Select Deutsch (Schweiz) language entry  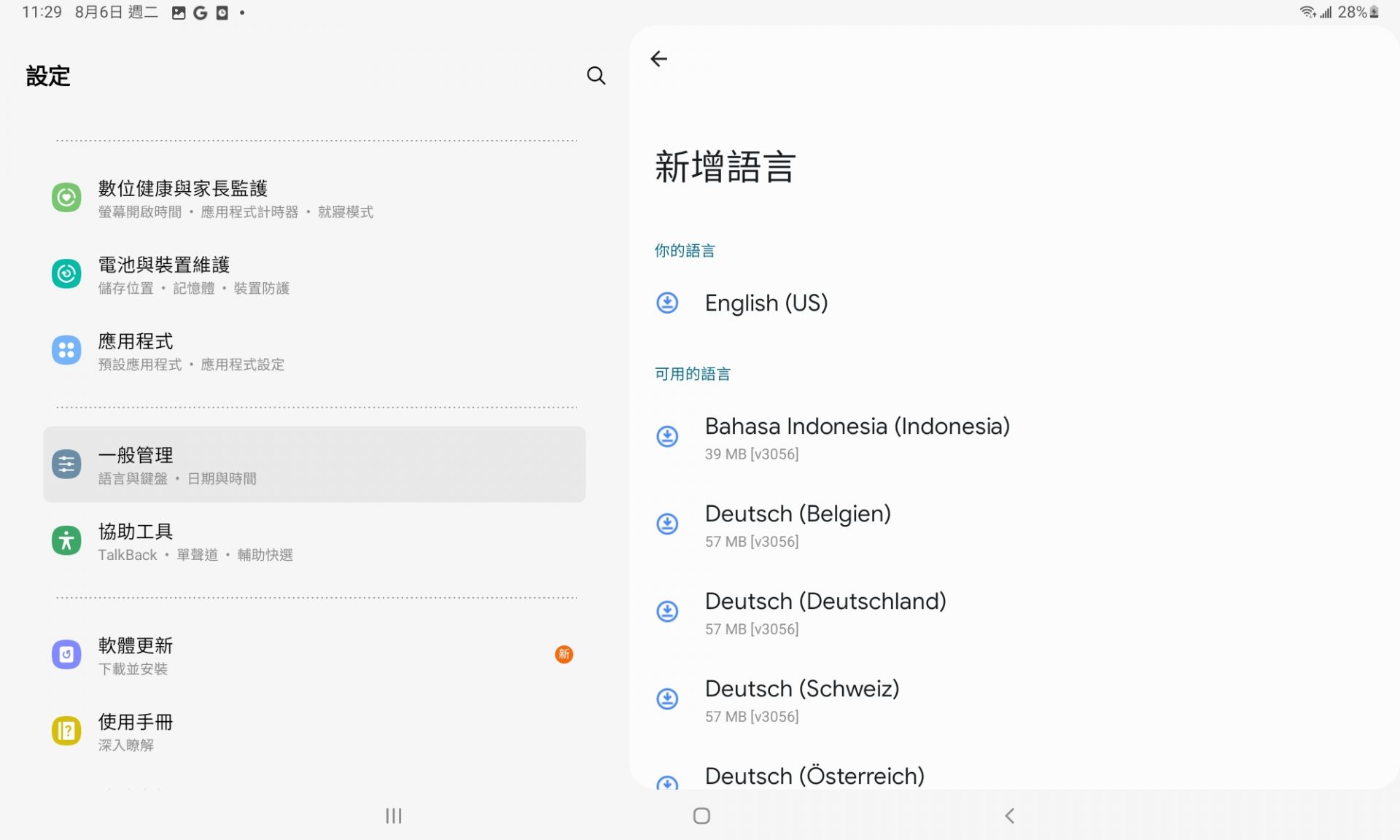[x=802, y=699]
